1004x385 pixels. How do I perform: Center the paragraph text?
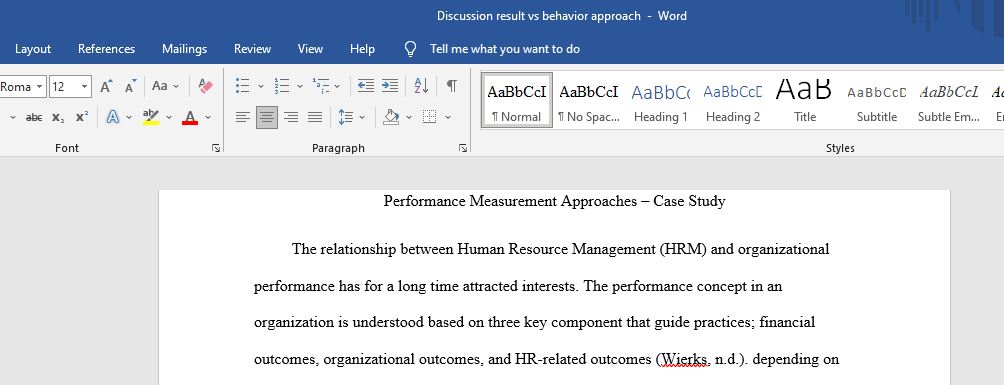[267, 117]
